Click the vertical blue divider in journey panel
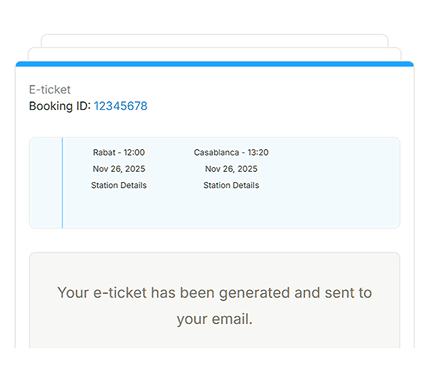Viewport: 437px width, 367px height. tap(62, 183)
